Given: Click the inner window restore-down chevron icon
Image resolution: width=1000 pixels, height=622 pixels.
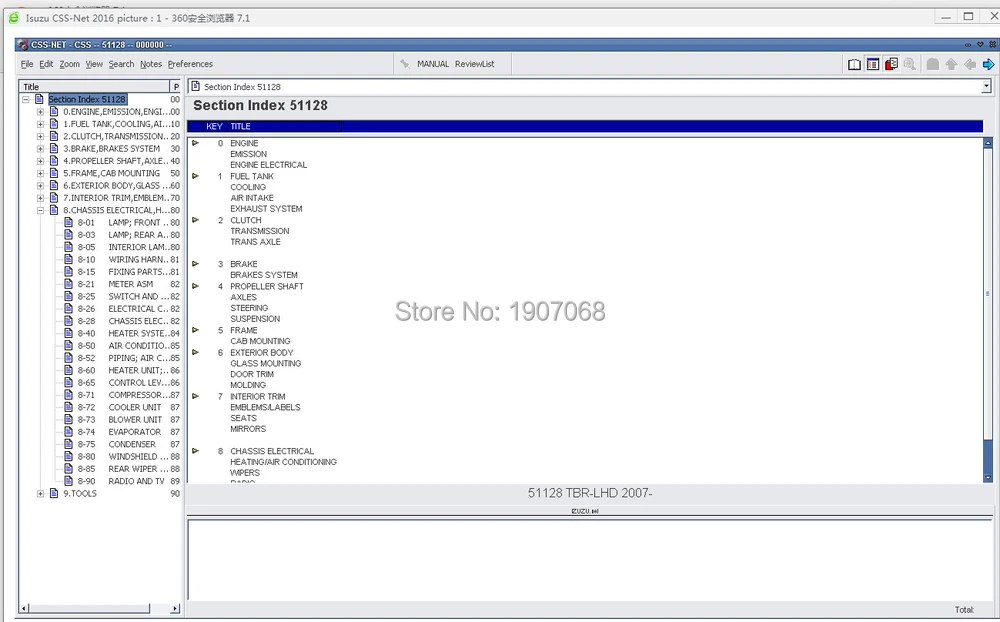Looking at the screenshot, I should 980,45.
